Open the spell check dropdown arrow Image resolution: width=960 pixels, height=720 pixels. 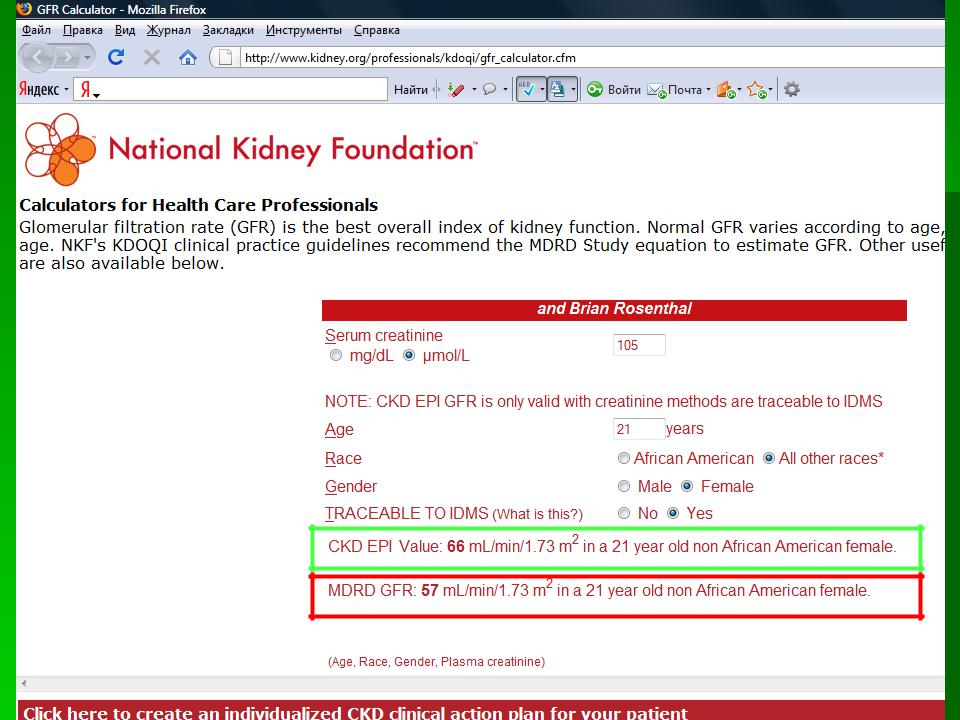(x=542, y=89)
